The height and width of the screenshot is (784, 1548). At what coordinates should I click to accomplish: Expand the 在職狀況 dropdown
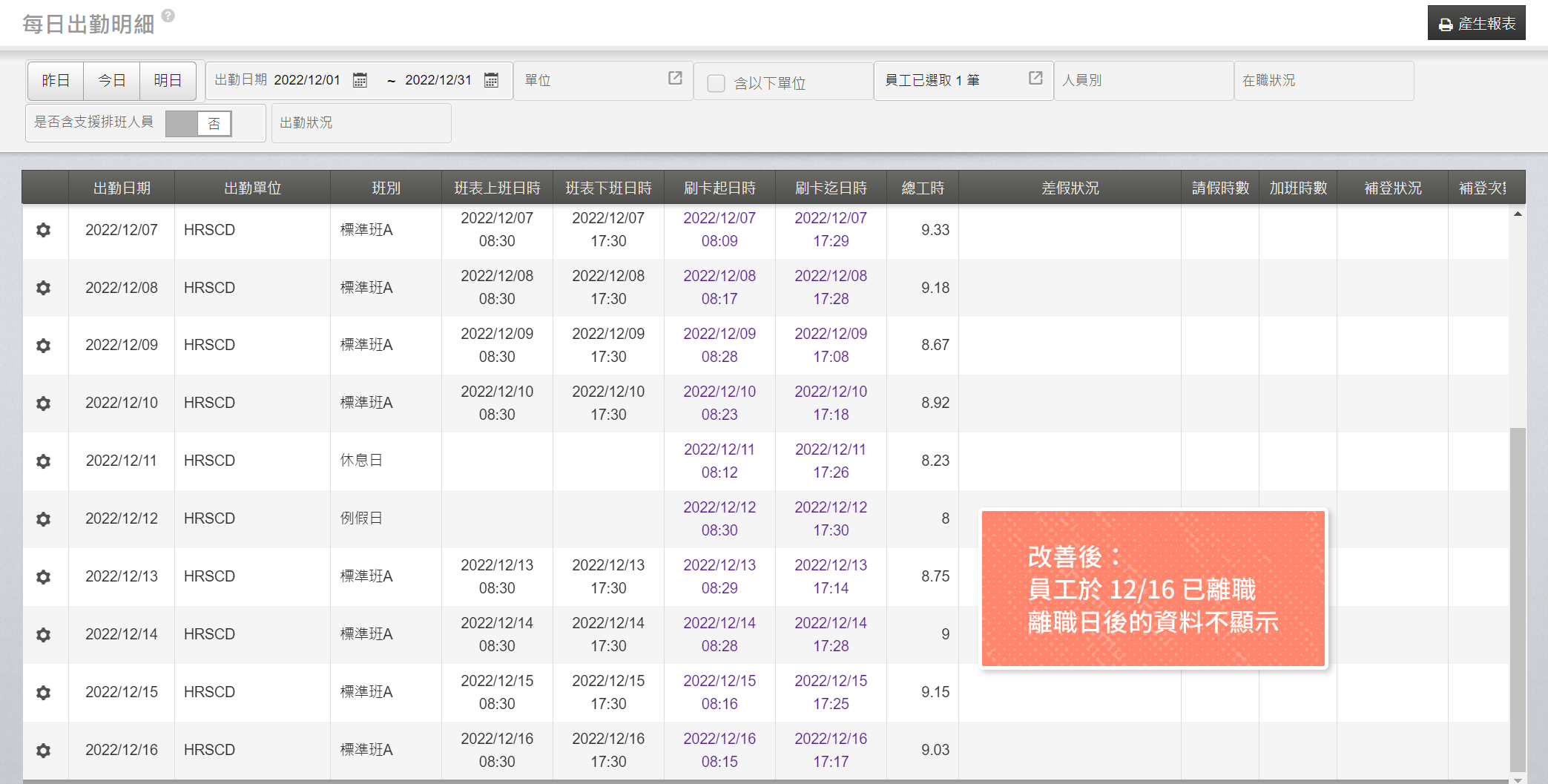1323,81
